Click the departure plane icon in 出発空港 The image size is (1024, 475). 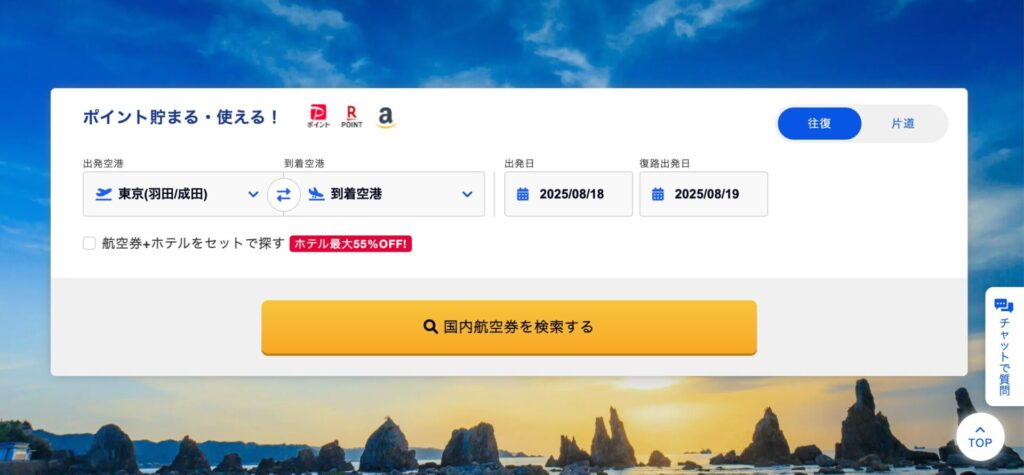104,194
